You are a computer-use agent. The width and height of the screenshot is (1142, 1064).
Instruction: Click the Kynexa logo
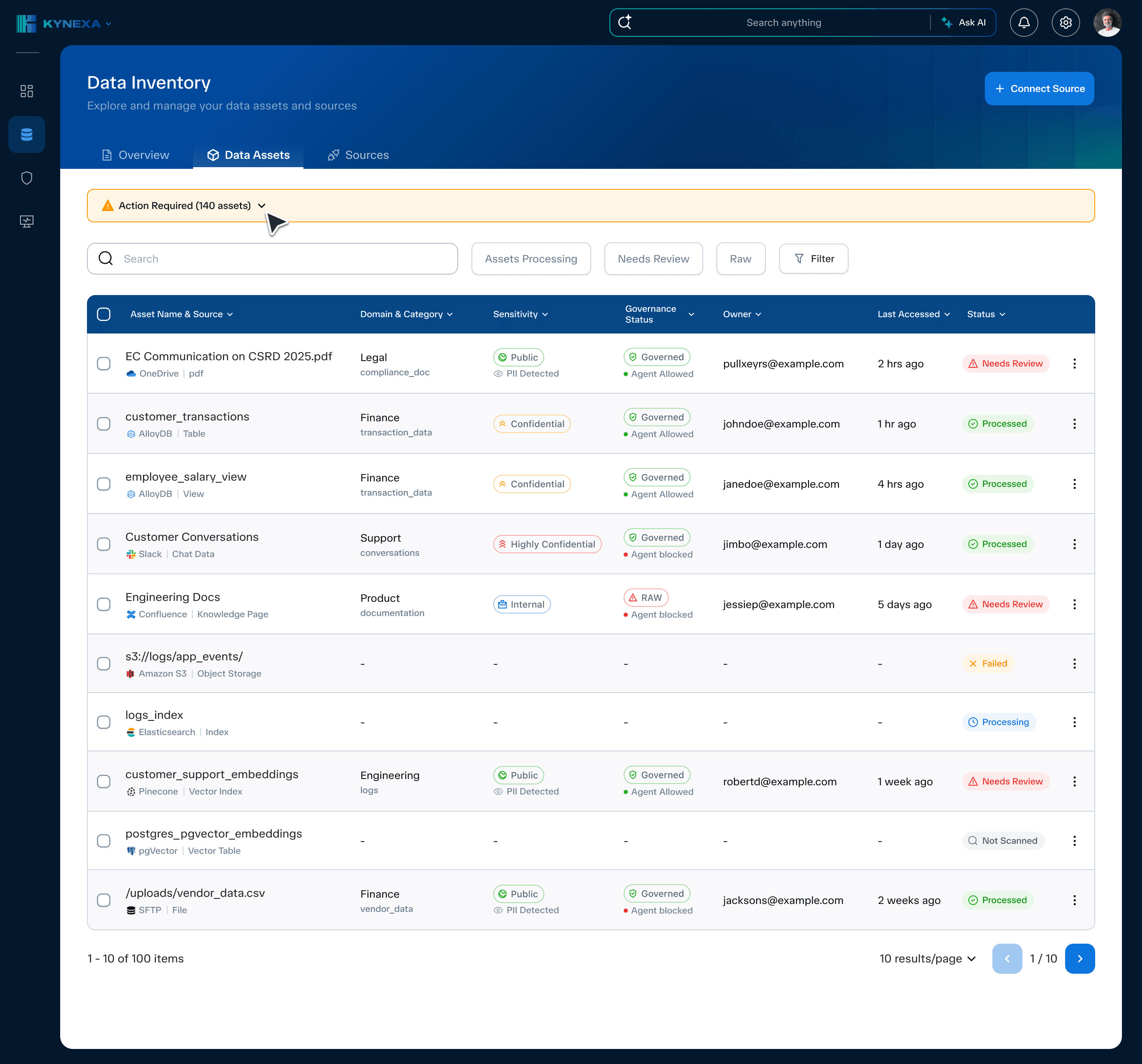[58, 23]
